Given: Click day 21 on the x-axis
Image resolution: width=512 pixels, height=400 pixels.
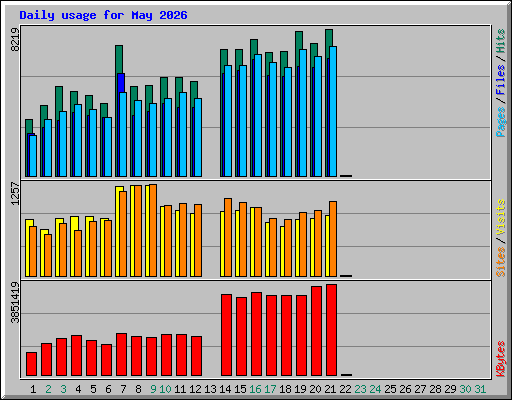Looking at the screenshot, I should point(330,389).
